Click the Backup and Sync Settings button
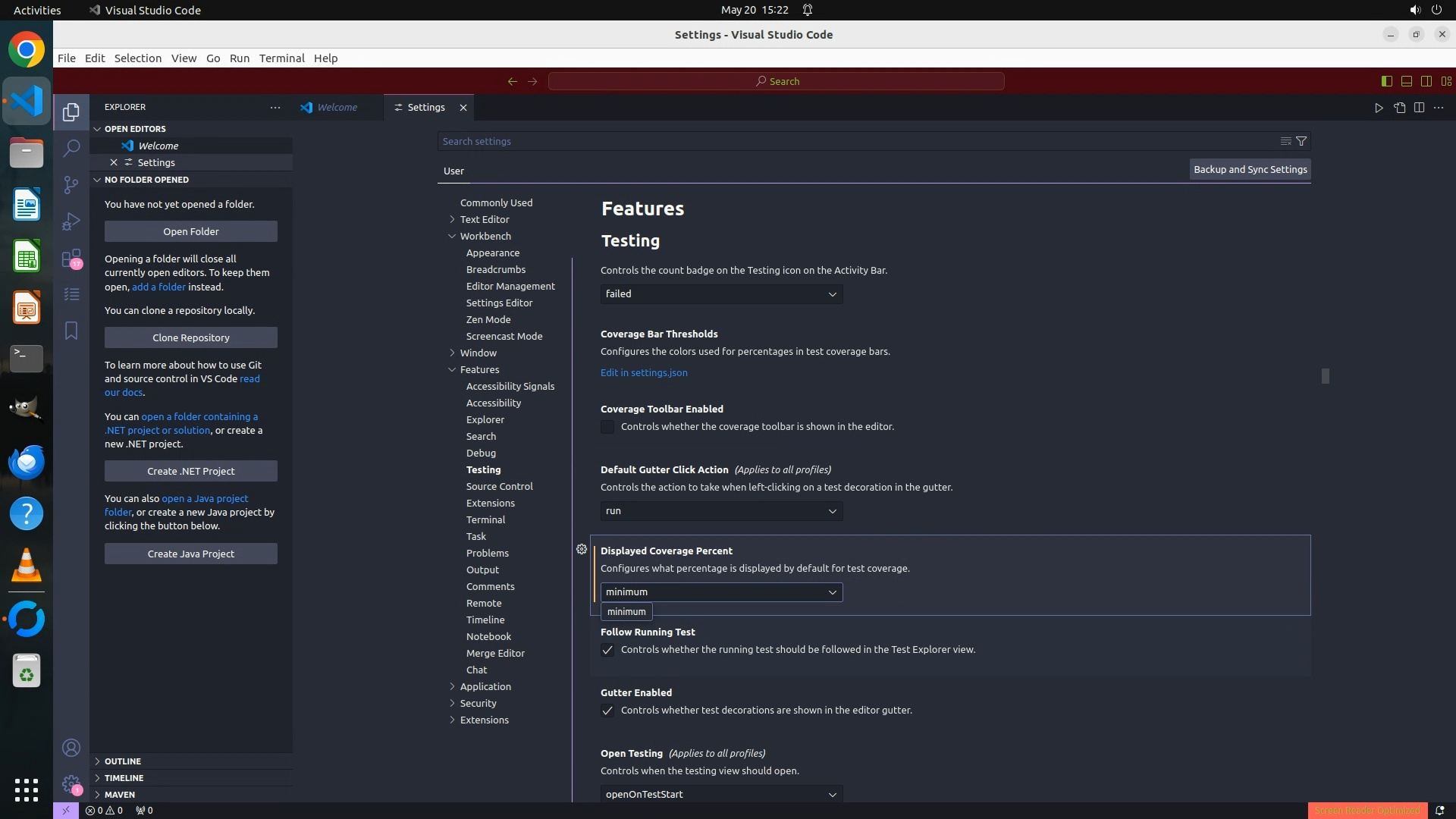This screenshot has width=1456, height=819. 1250,170
